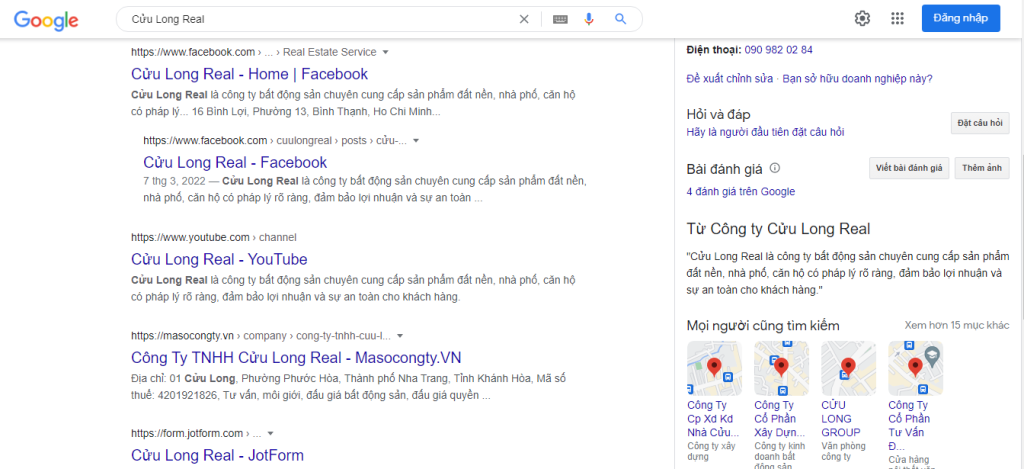
Task: Click the Đăng nhập sign-in button
Action: (961, 18)
